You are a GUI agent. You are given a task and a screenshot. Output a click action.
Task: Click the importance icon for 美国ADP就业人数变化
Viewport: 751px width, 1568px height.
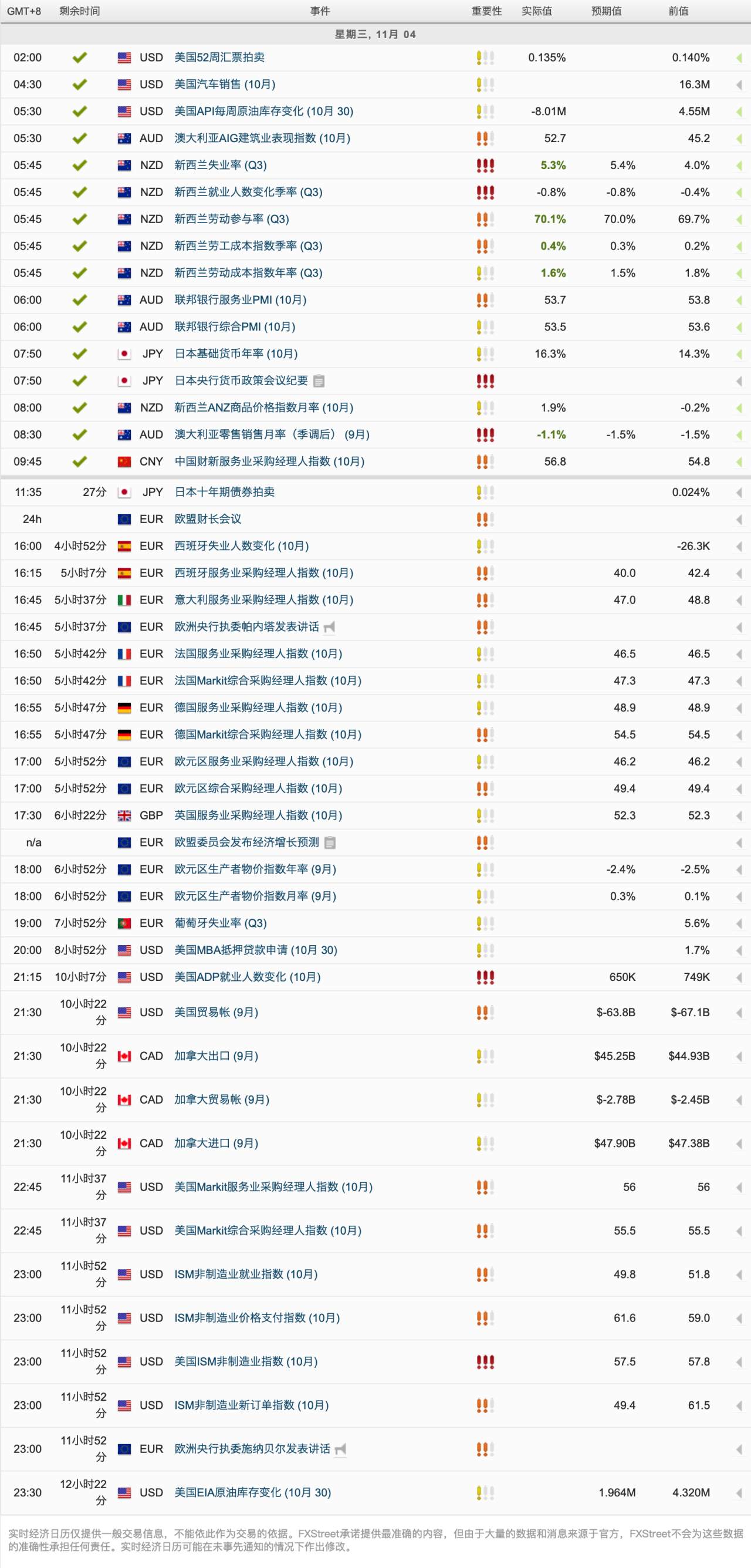pyautogui.click(x=485, y=977)
